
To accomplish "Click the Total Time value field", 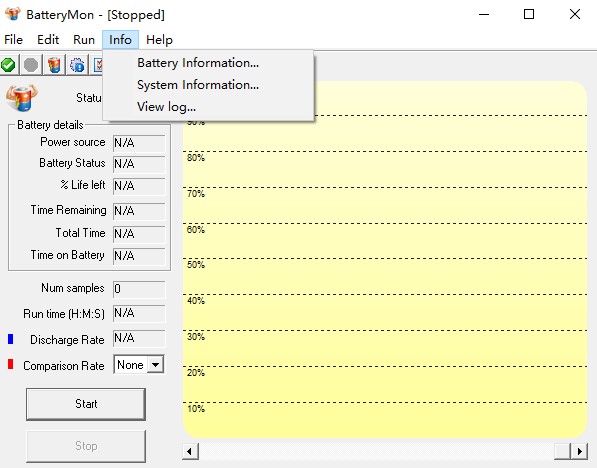I will [139, 234].
